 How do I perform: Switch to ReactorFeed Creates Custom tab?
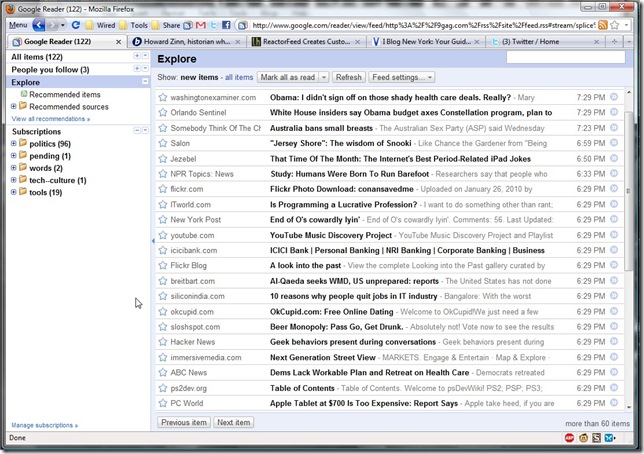(306, 41)
